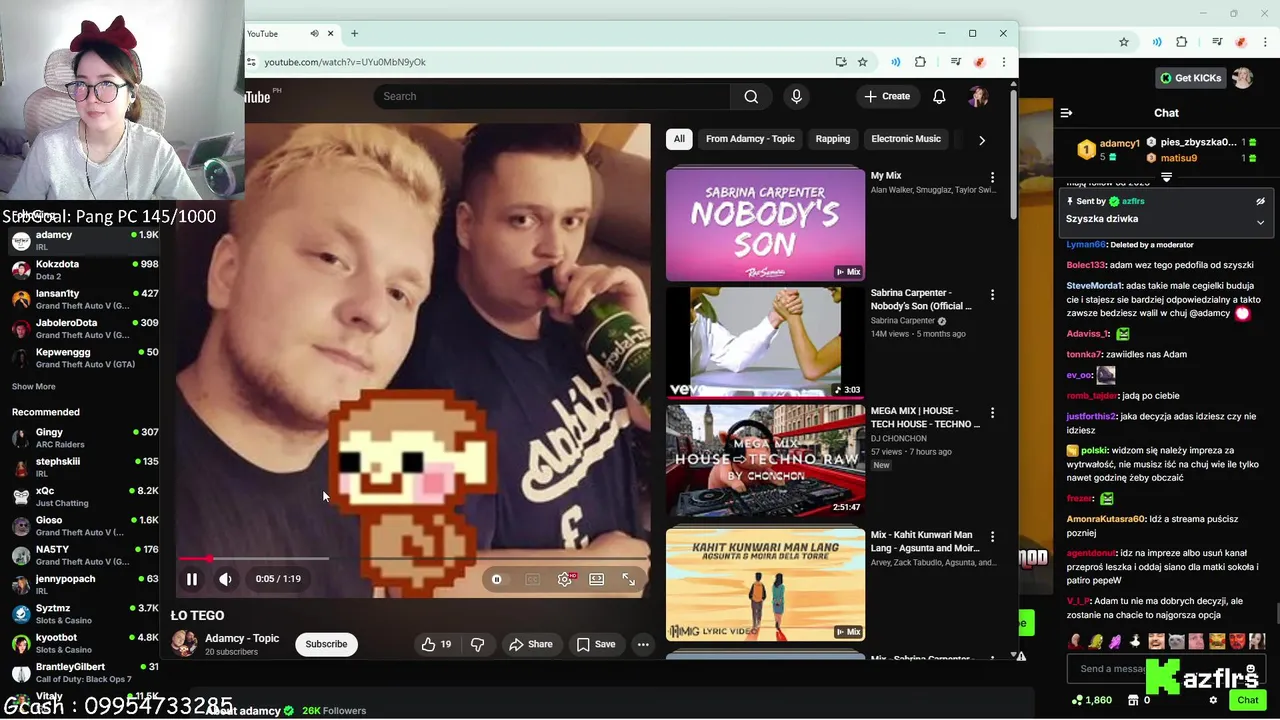
Task: Start voice search with the microphone icon
Action: tap(796, 97)
